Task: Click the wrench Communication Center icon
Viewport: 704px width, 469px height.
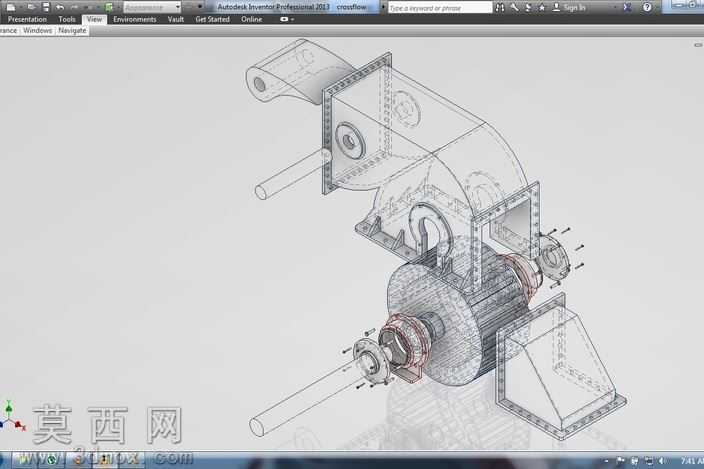Action: point(515,7)
